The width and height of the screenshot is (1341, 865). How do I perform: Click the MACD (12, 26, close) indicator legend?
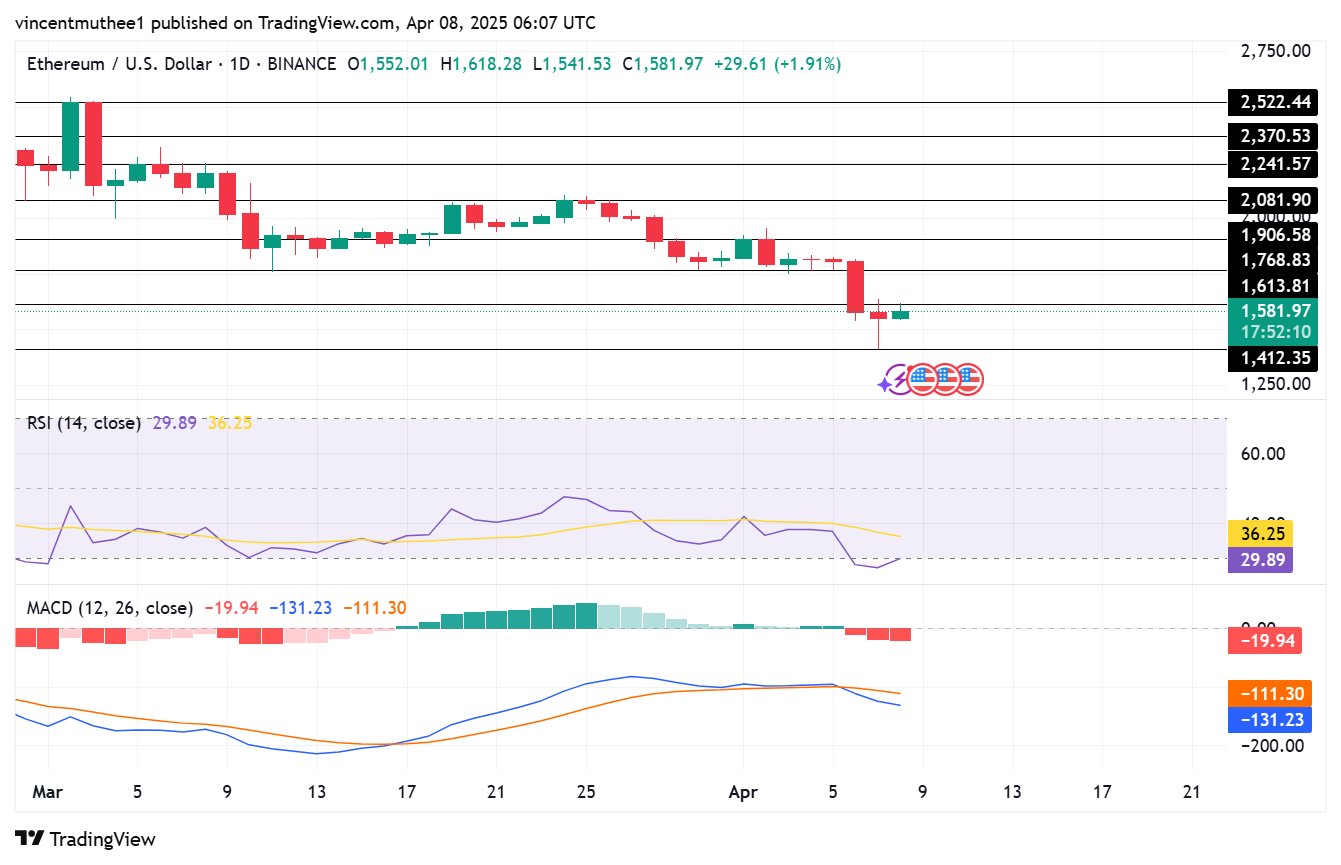pos(110,608)
